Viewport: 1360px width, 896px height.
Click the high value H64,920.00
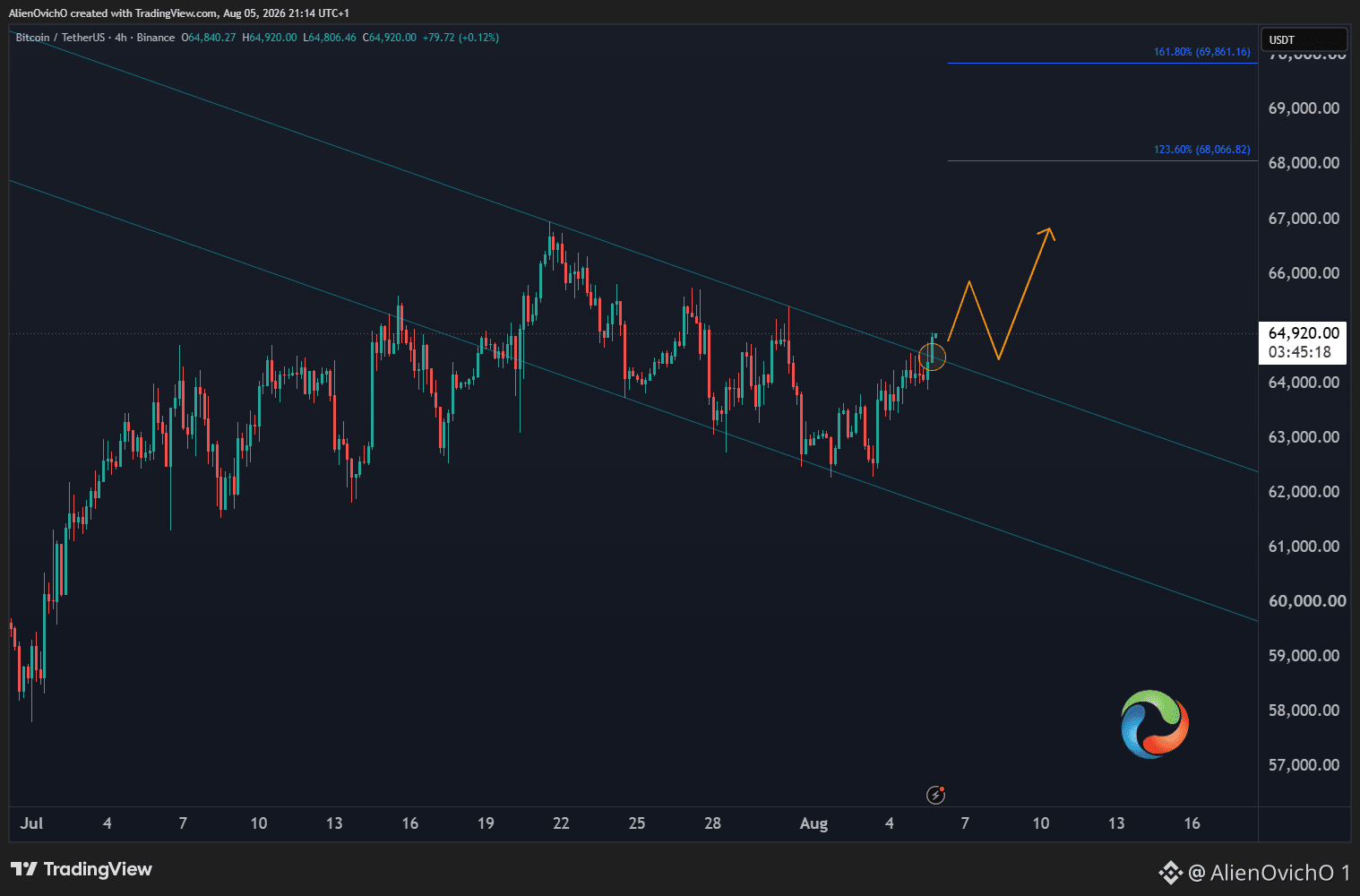[x=270, y=38]
